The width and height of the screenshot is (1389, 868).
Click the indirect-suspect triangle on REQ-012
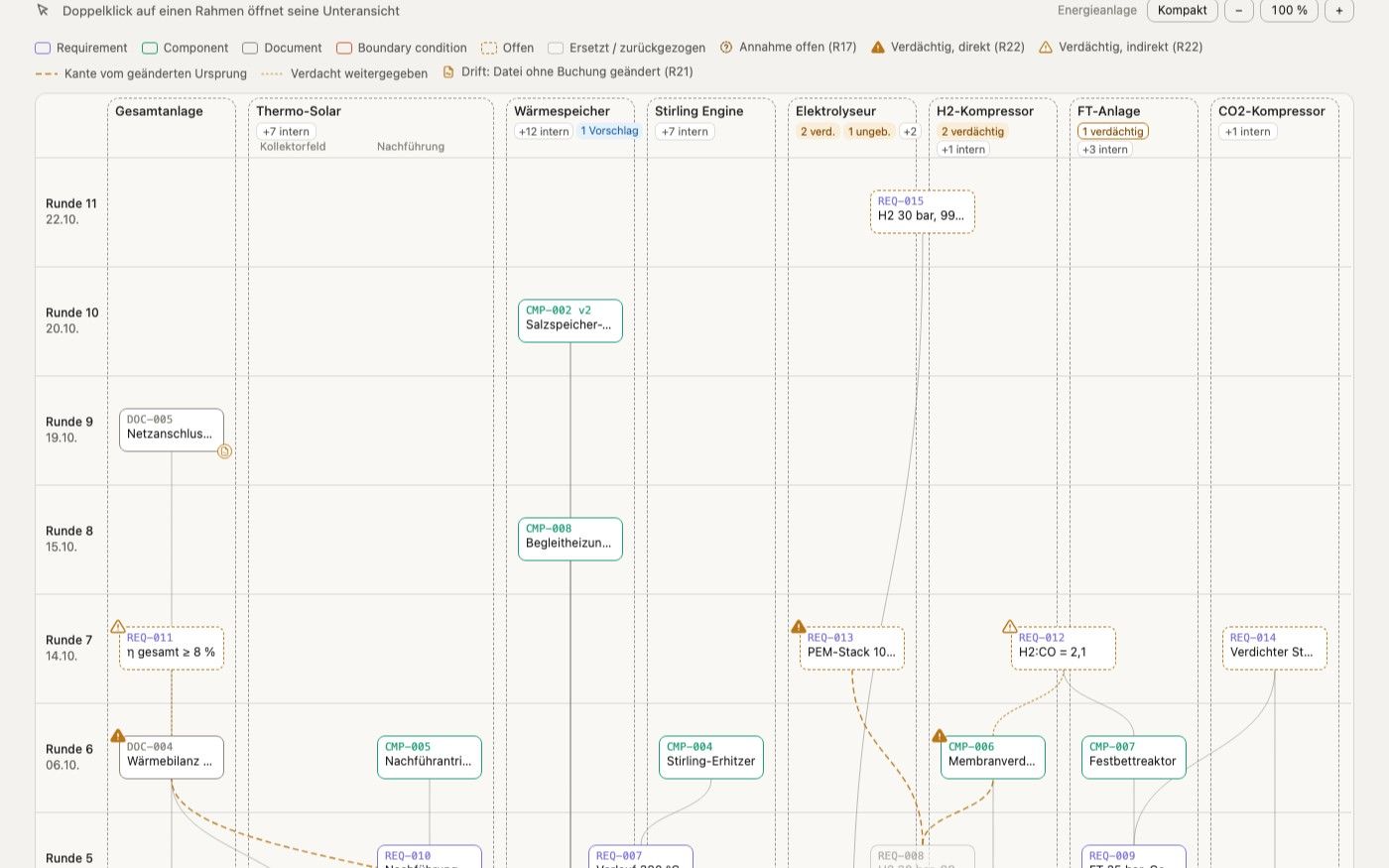pyautogui.click(x=1010, y=626)
